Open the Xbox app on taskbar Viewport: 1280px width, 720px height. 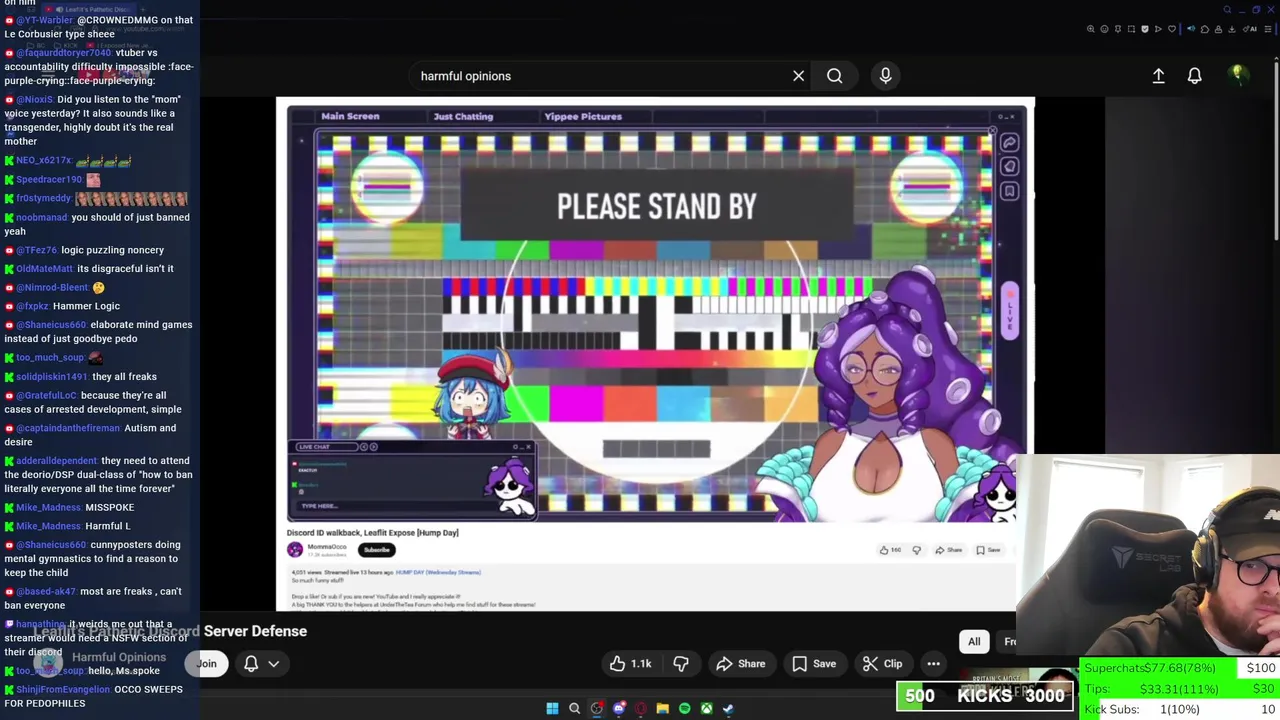point(706,708)
